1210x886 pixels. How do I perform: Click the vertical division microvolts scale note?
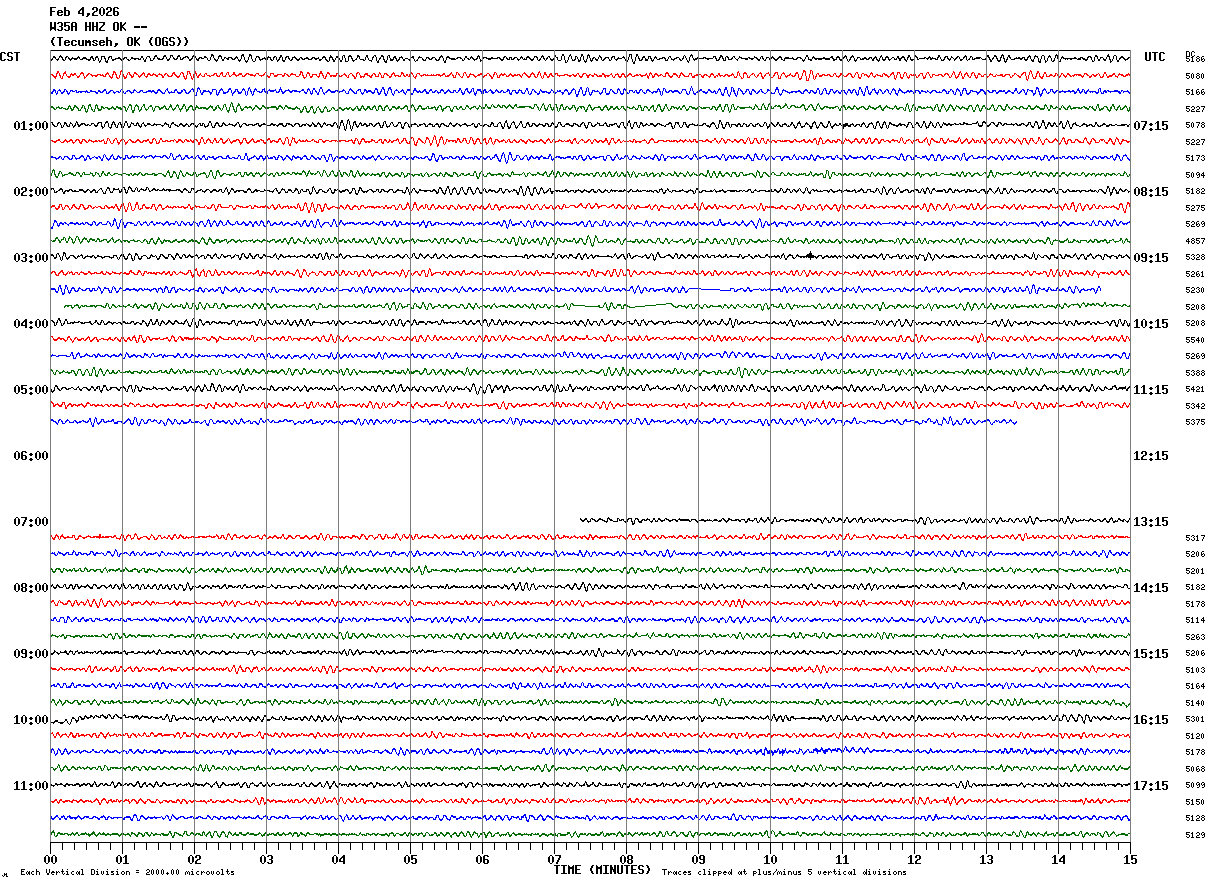pyautogui.click(x=127, y=873)
